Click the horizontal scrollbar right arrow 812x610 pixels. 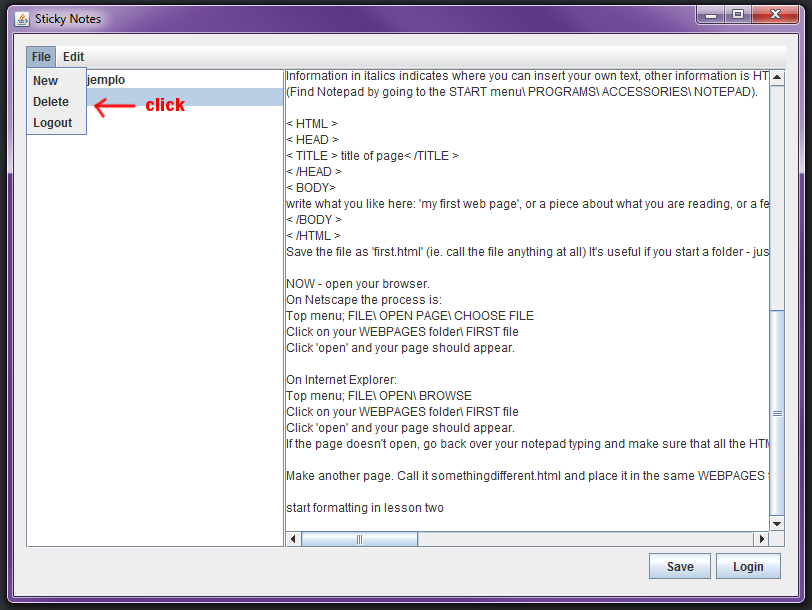(761, 539)
